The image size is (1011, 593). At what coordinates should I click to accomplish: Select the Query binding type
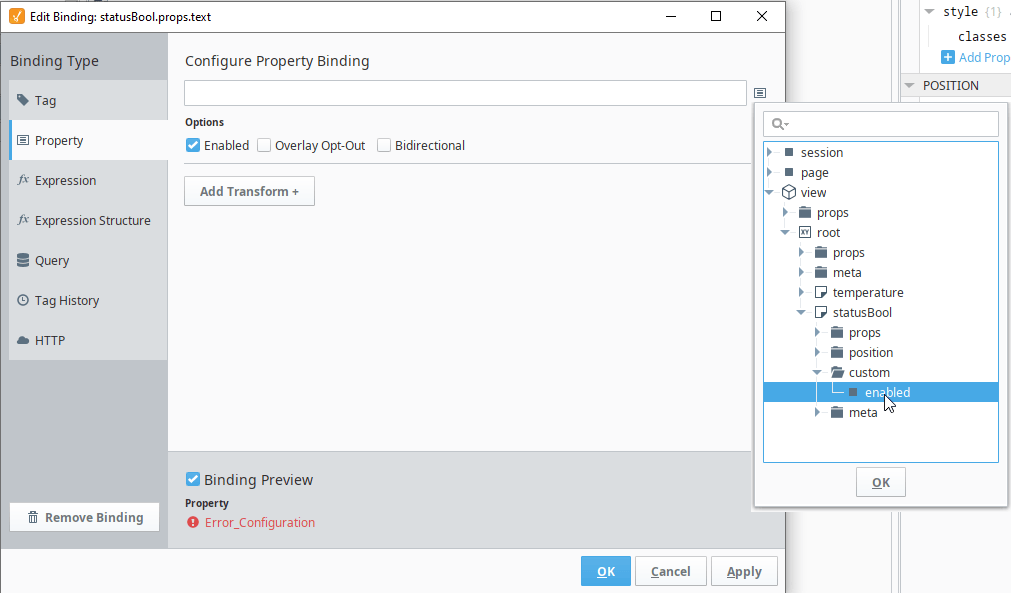tap(88, 260)
